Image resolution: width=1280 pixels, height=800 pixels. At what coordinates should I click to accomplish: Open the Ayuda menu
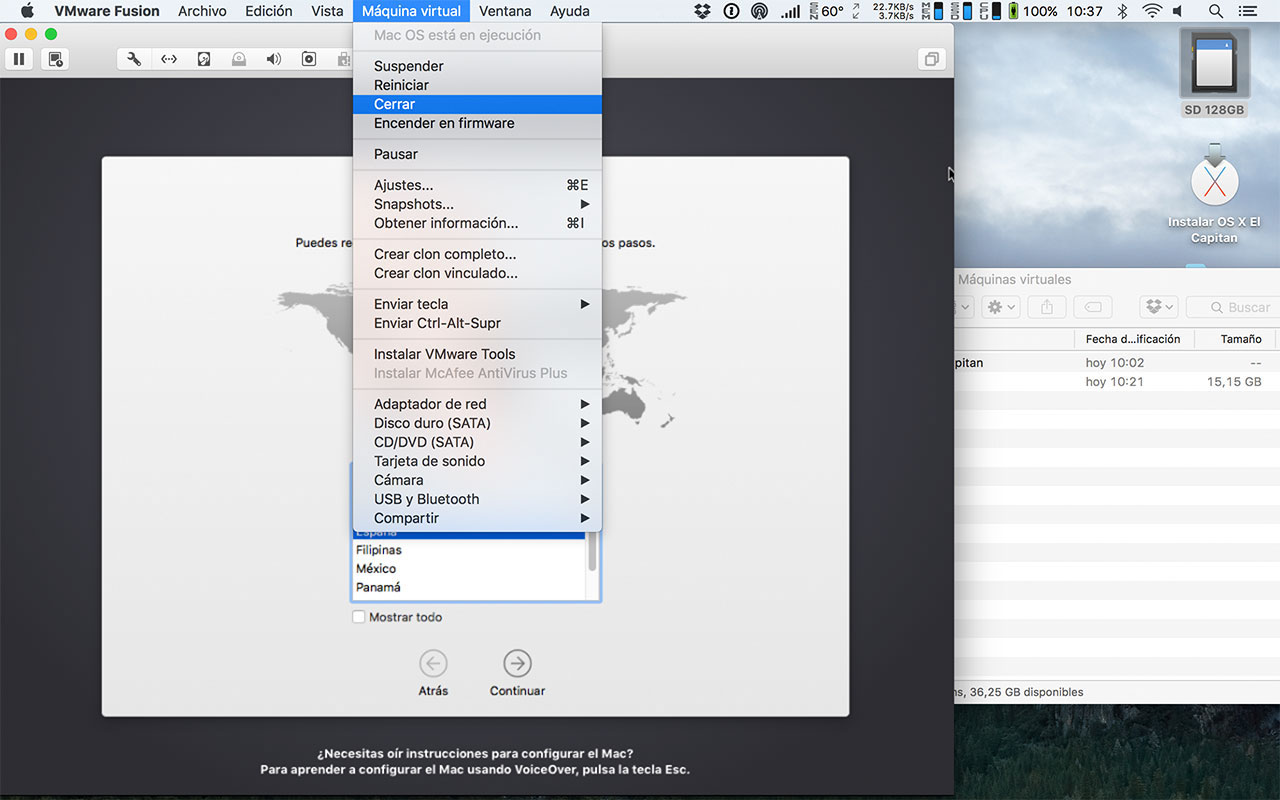click(x=569, y=11)
